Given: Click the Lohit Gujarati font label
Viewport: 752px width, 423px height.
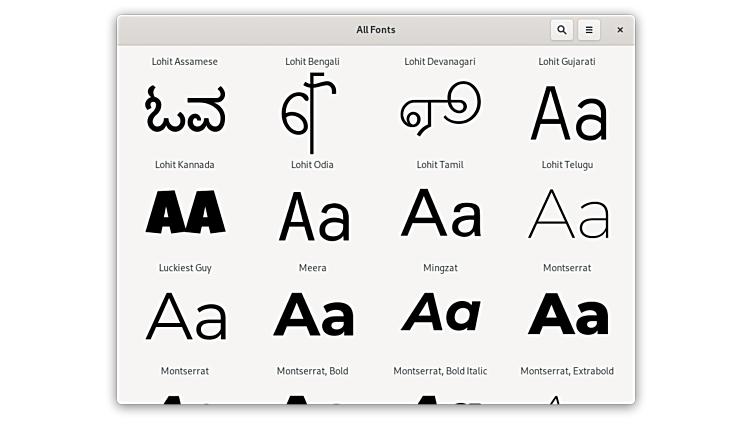Looking at the screenshot, I should coord(567,62).
